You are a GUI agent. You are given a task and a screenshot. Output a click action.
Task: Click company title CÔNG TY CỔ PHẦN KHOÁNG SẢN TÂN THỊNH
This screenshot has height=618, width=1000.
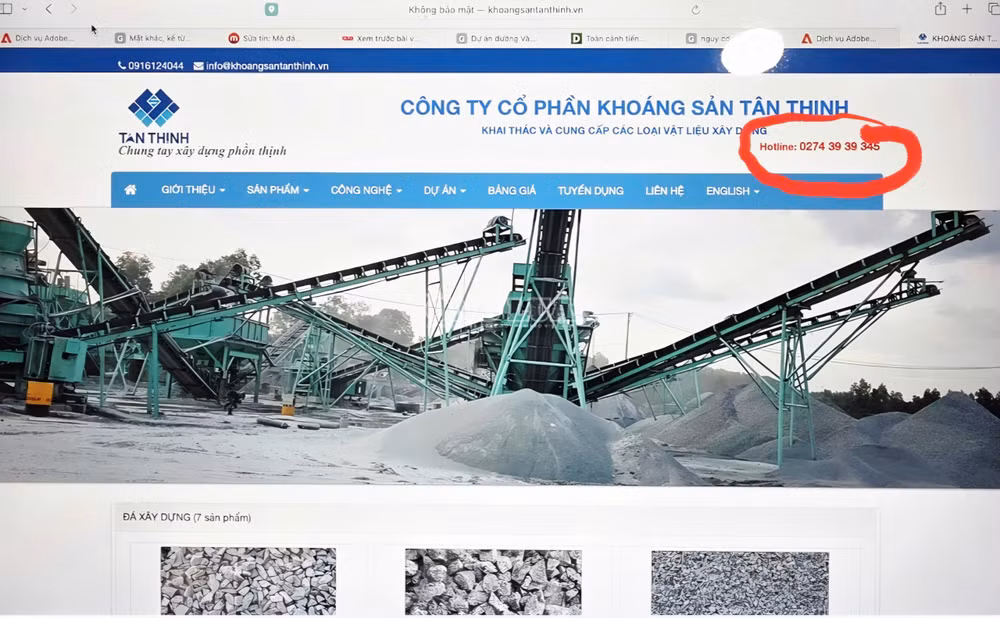tap(624, 107)
